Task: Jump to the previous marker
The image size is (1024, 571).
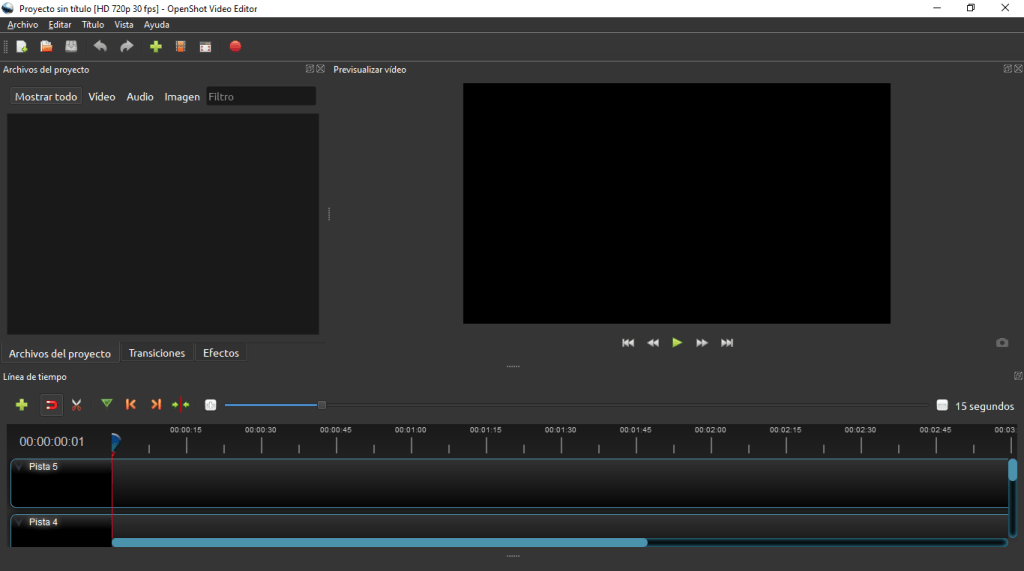Action: point(131,405)
